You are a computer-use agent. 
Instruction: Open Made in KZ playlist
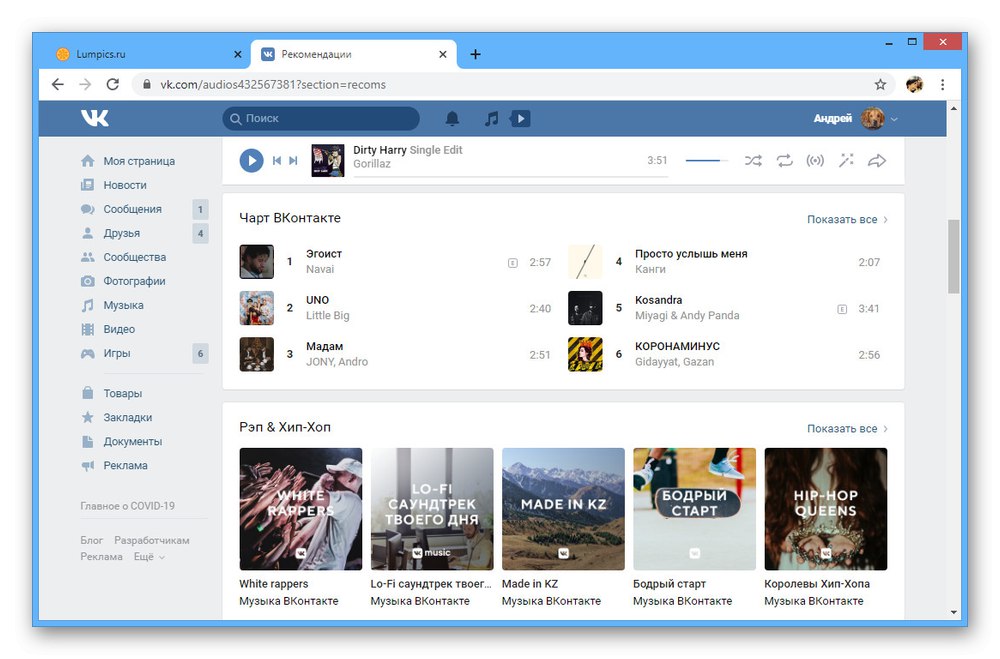[x=563, y=509]
